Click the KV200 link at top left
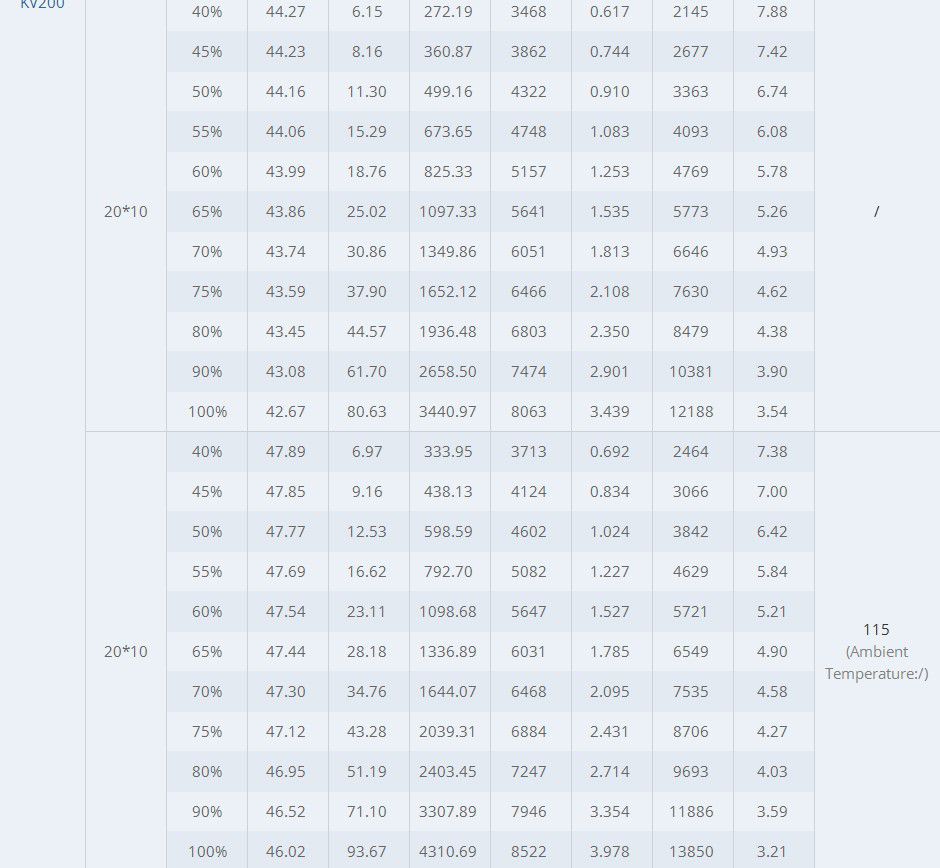 [42, 4]
